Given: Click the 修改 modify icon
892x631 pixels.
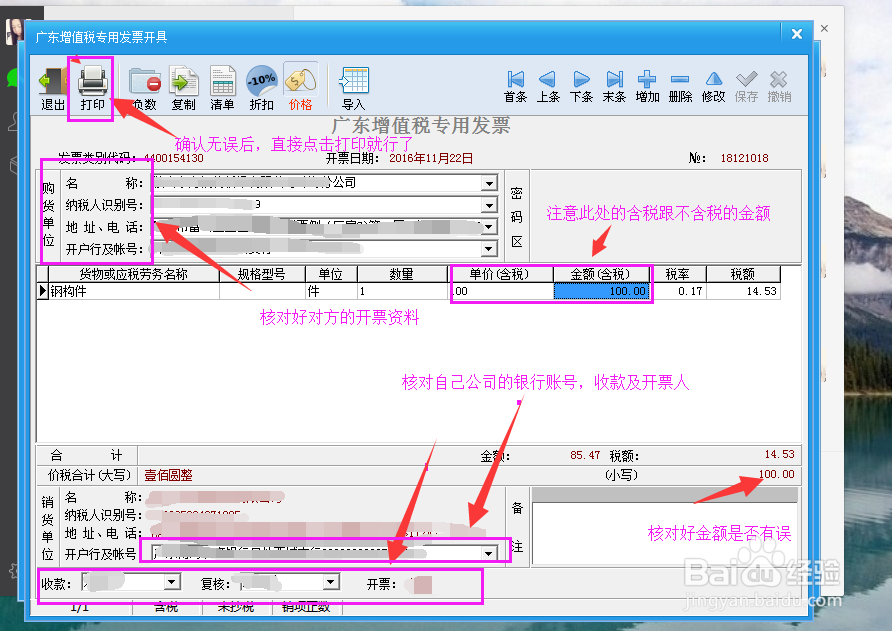Looking at the screenshot, I should point(713,87).
